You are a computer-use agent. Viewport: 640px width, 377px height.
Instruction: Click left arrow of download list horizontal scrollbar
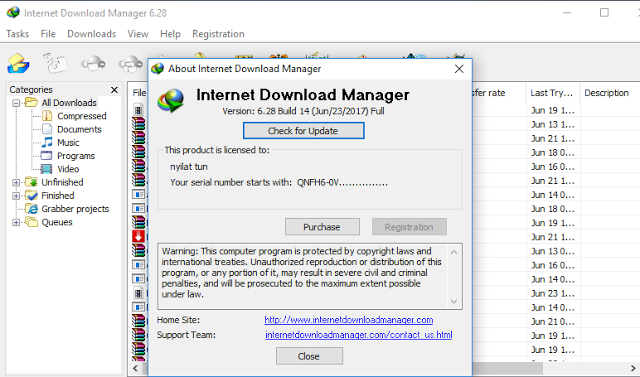tap(135, 368)
